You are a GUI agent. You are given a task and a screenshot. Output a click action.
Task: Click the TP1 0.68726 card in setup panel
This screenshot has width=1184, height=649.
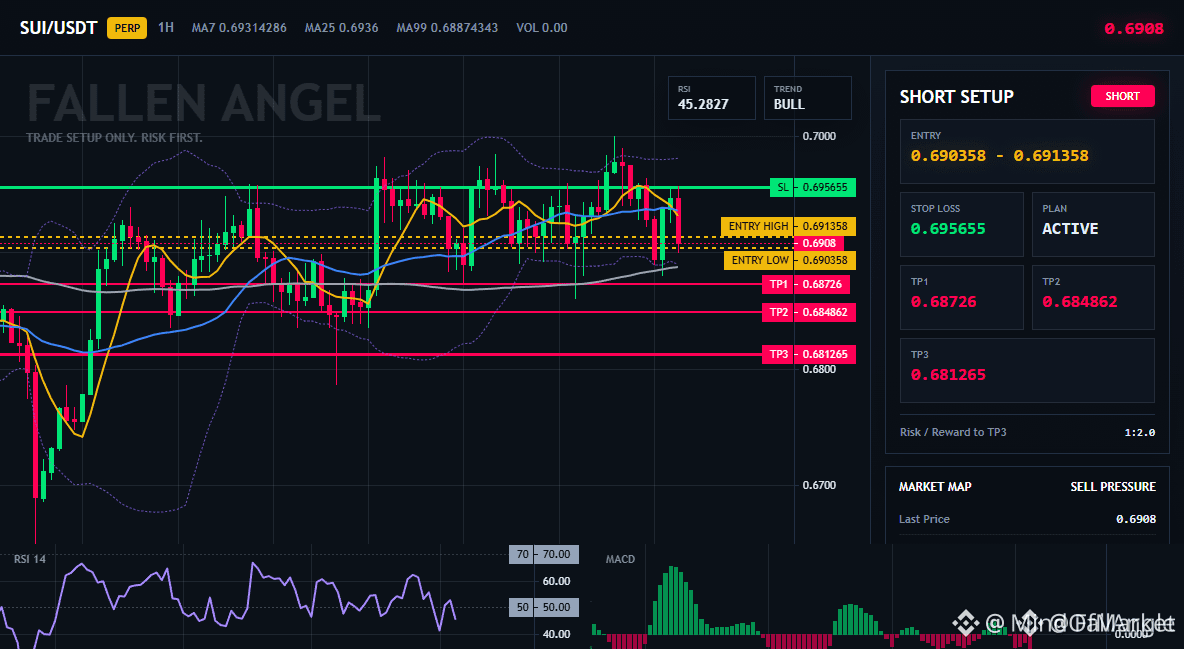click(x=961, y=297)
